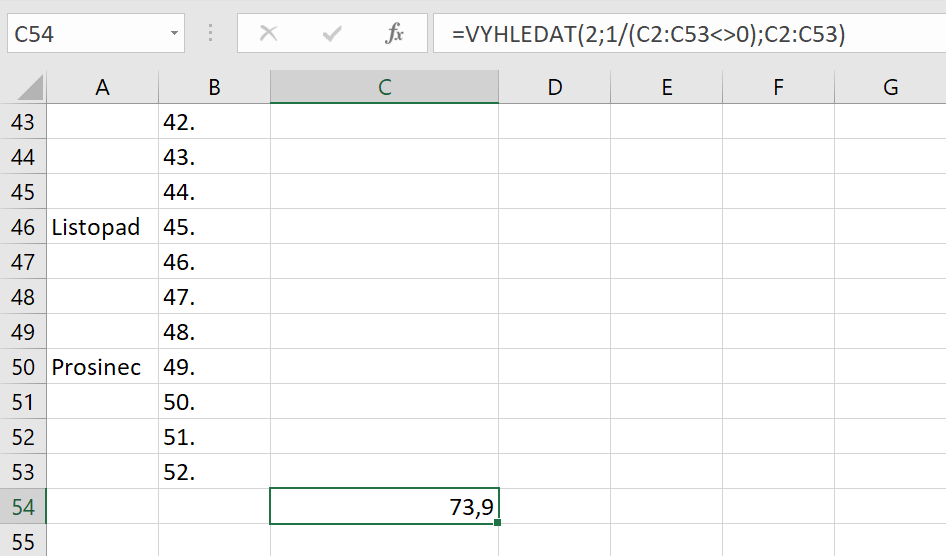Click the Cancel X icon in formula bar

tap(268, 34)
